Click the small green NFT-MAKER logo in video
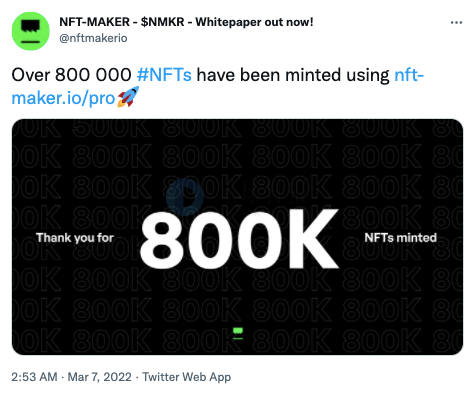 [x=238, y=333]
